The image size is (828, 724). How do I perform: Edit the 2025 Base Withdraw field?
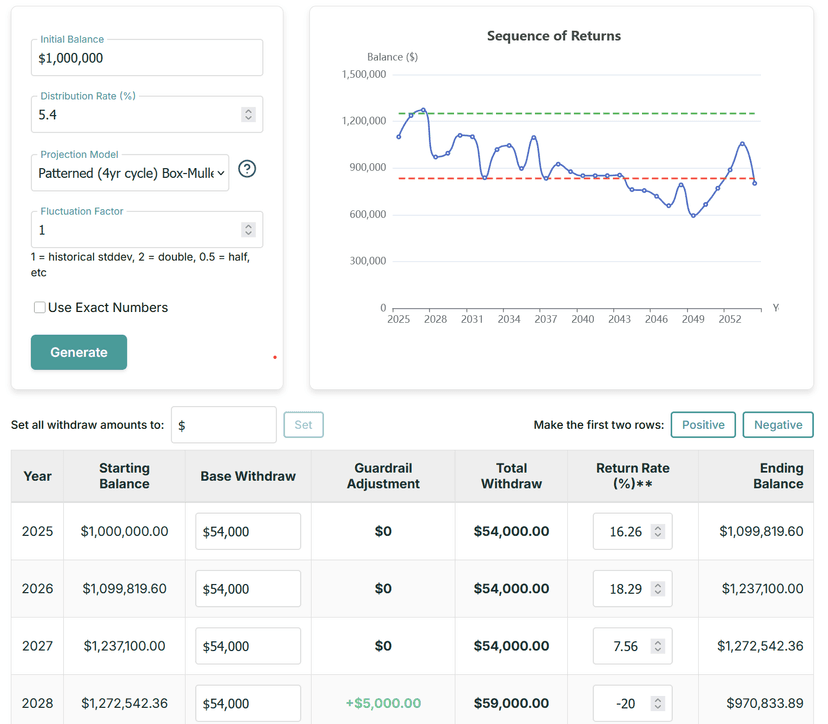pyautogui.click(x=248, y=532)
